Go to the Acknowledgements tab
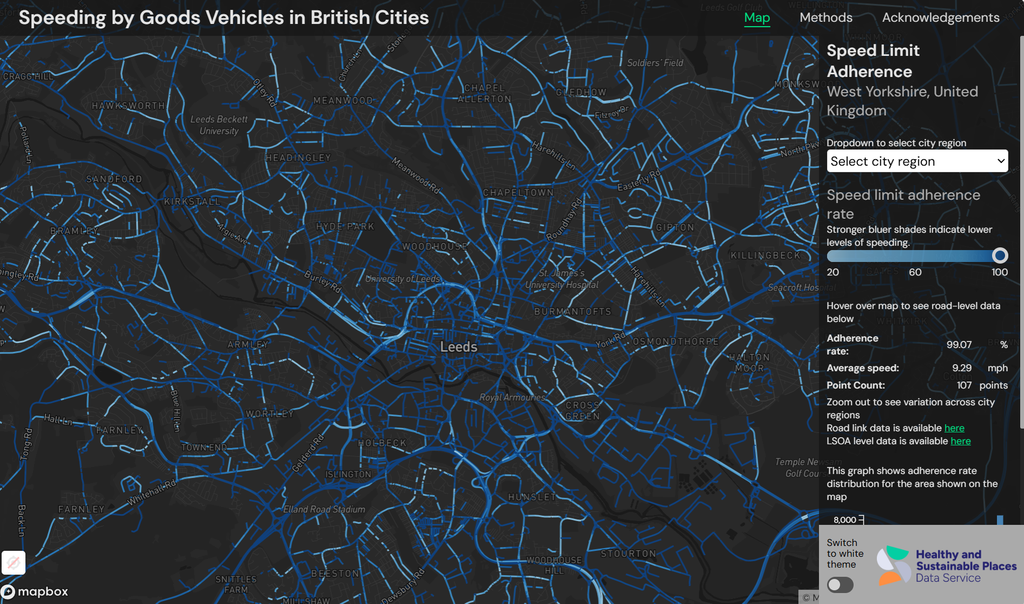 click(940, 18)
